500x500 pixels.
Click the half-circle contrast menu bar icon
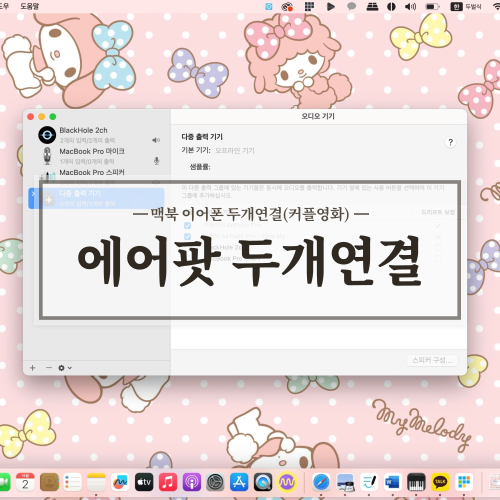(x=391, y=6)
